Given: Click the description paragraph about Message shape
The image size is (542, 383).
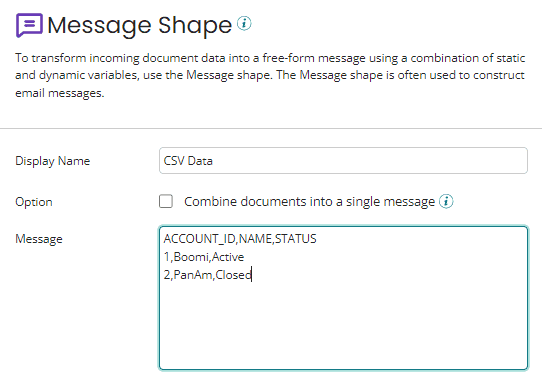Looking at the screenshot, I should click(270, 75).
